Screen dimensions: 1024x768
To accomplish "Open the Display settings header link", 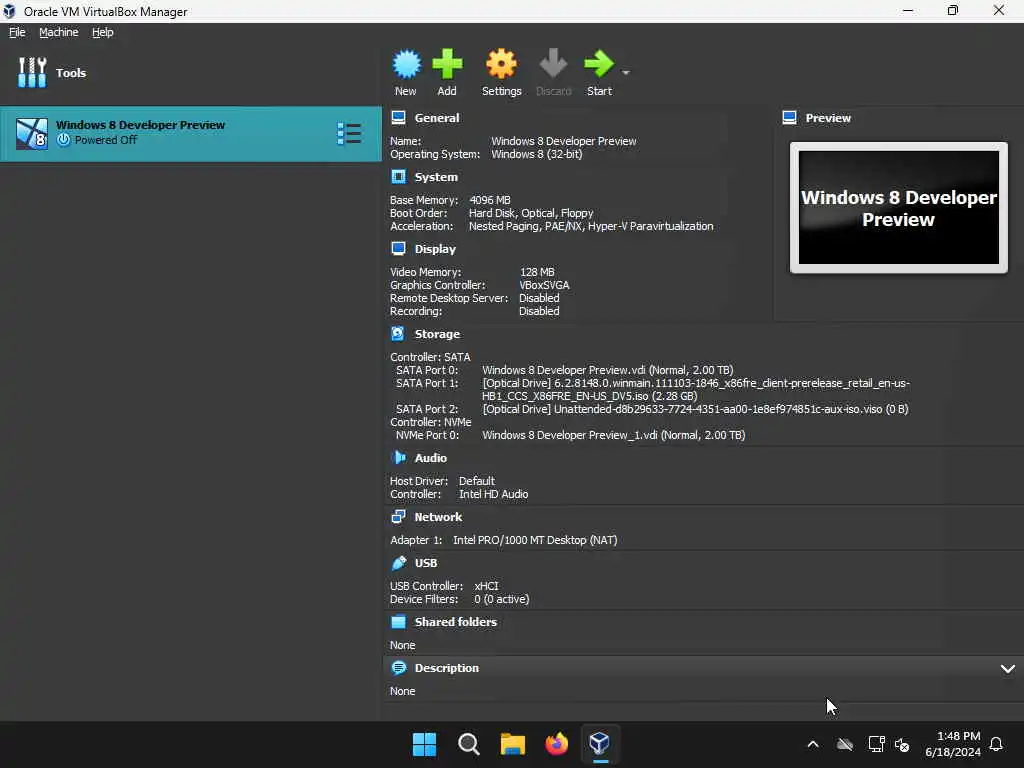I will (435, 249).
